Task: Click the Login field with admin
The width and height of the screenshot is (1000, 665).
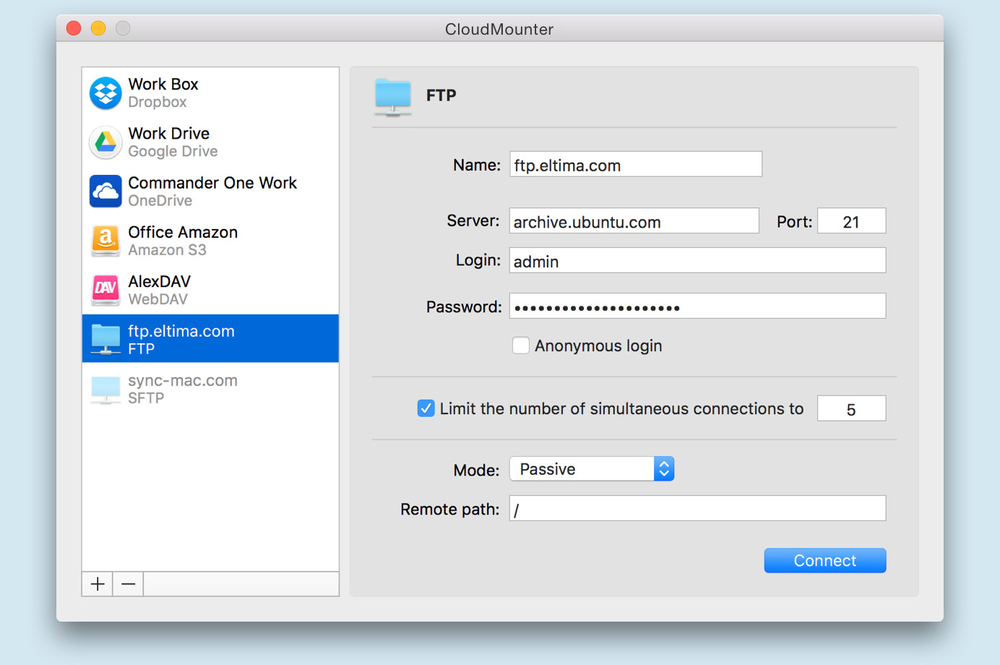Action: (x=697, y=261)
